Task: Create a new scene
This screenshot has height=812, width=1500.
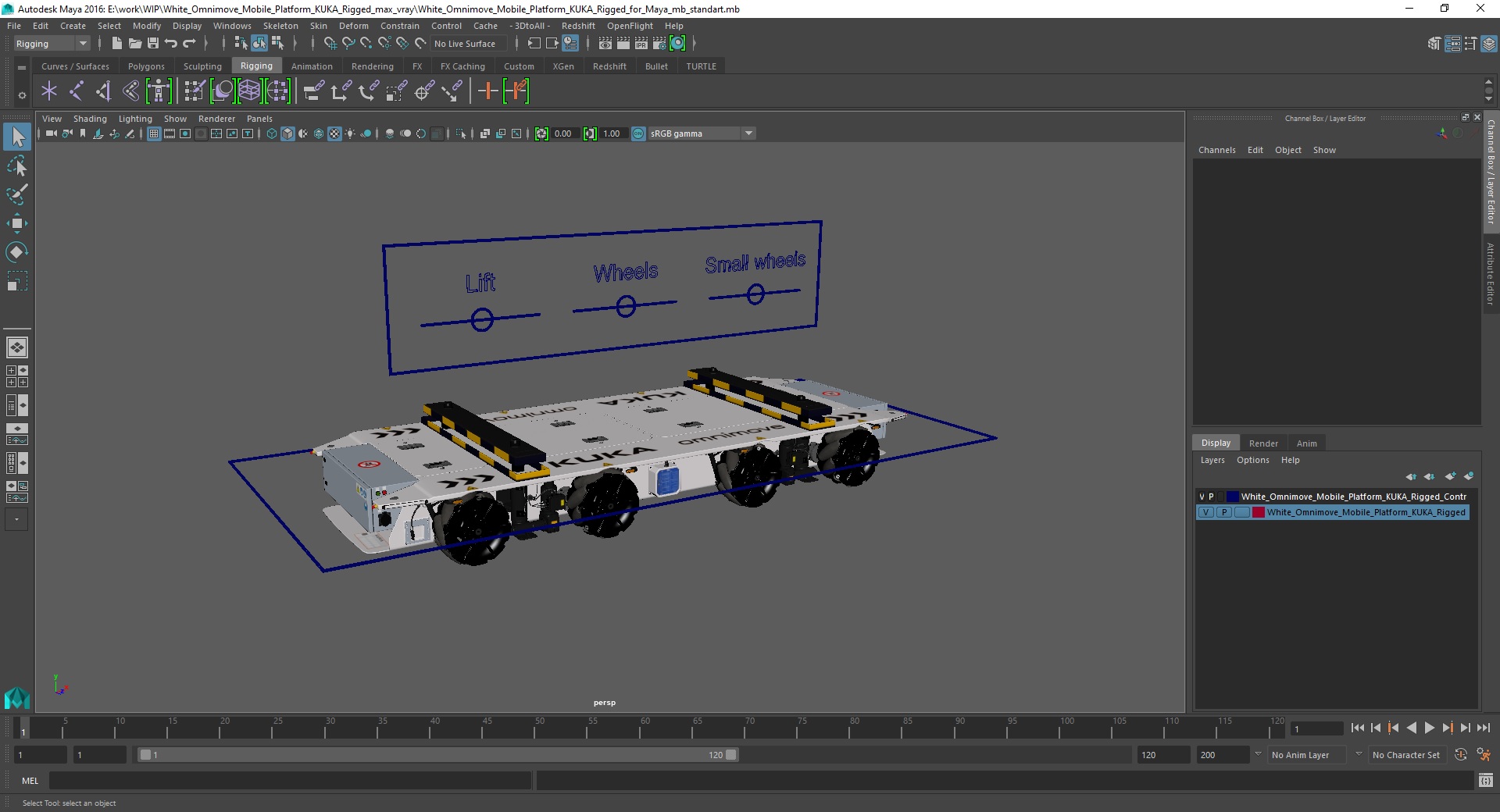Action: [116, 44]
